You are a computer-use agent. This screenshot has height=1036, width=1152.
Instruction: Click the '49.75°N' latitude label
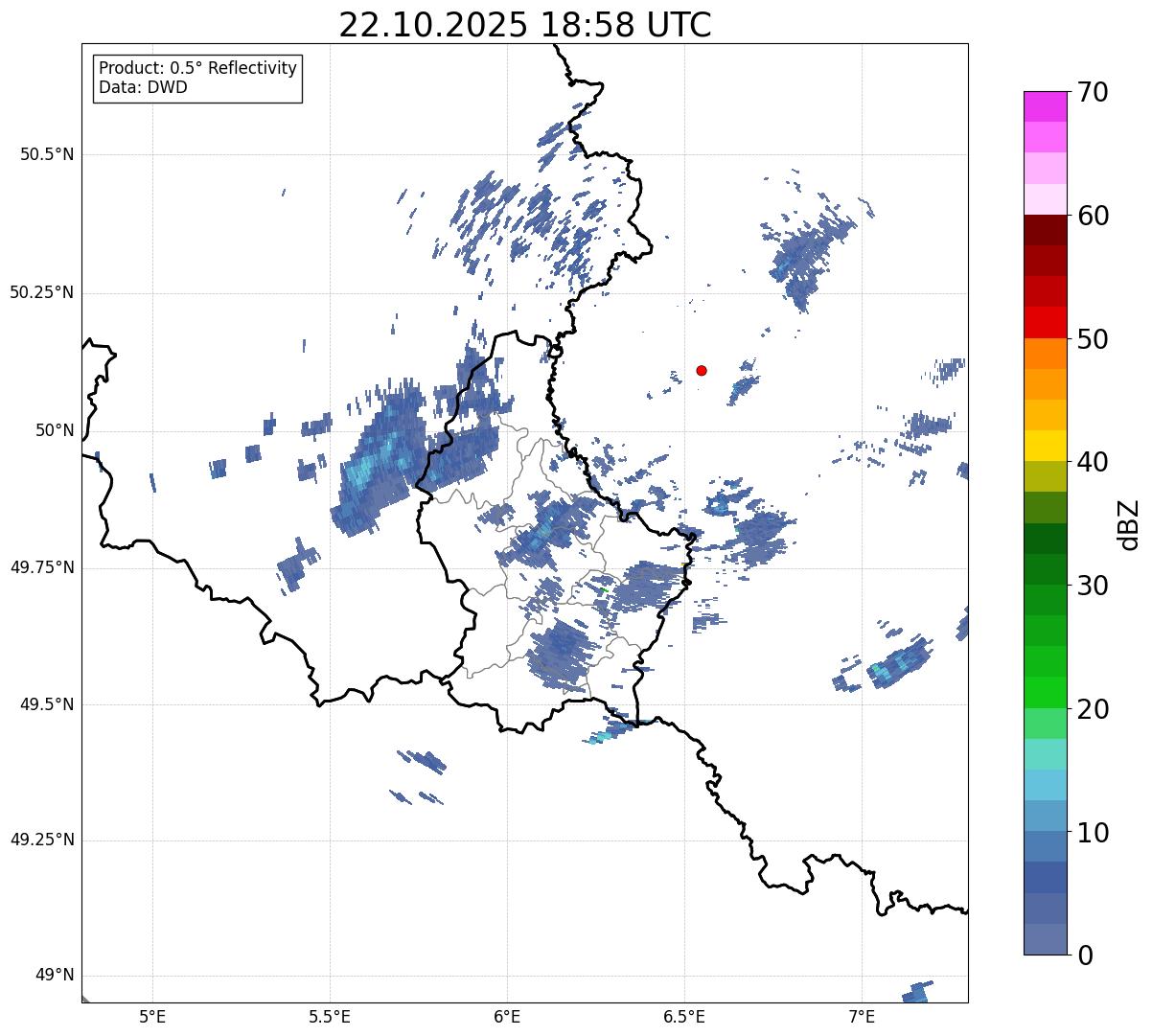(41, 567)
